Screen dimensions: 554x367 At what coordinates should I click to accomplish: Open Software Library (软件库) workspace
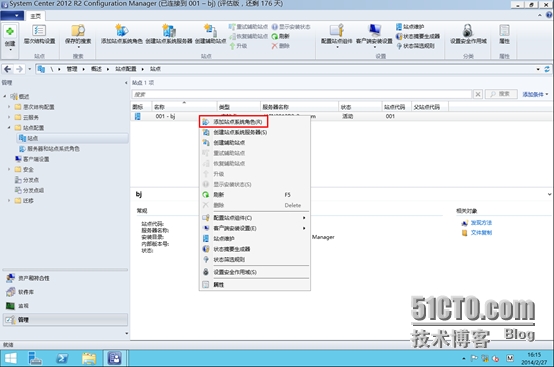tap(65, 292)
